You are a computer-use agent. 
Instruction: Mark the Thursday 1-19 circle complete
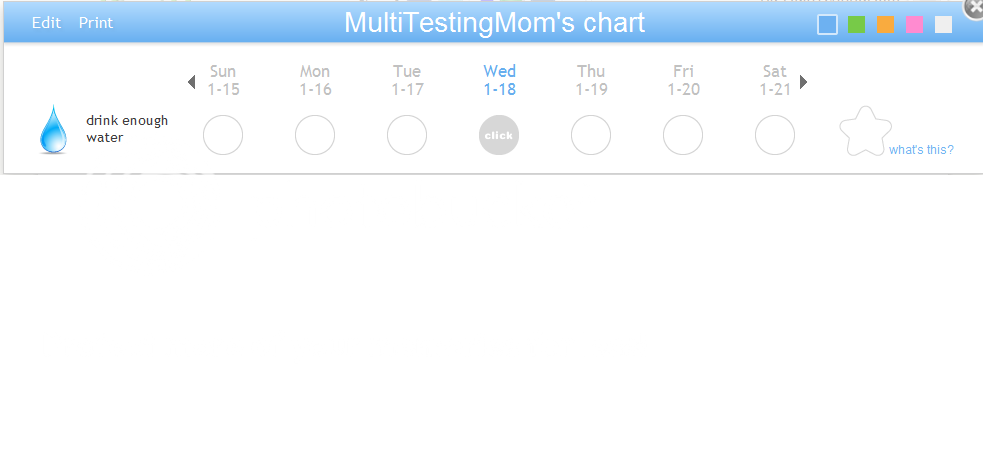(x=591, y=135)
